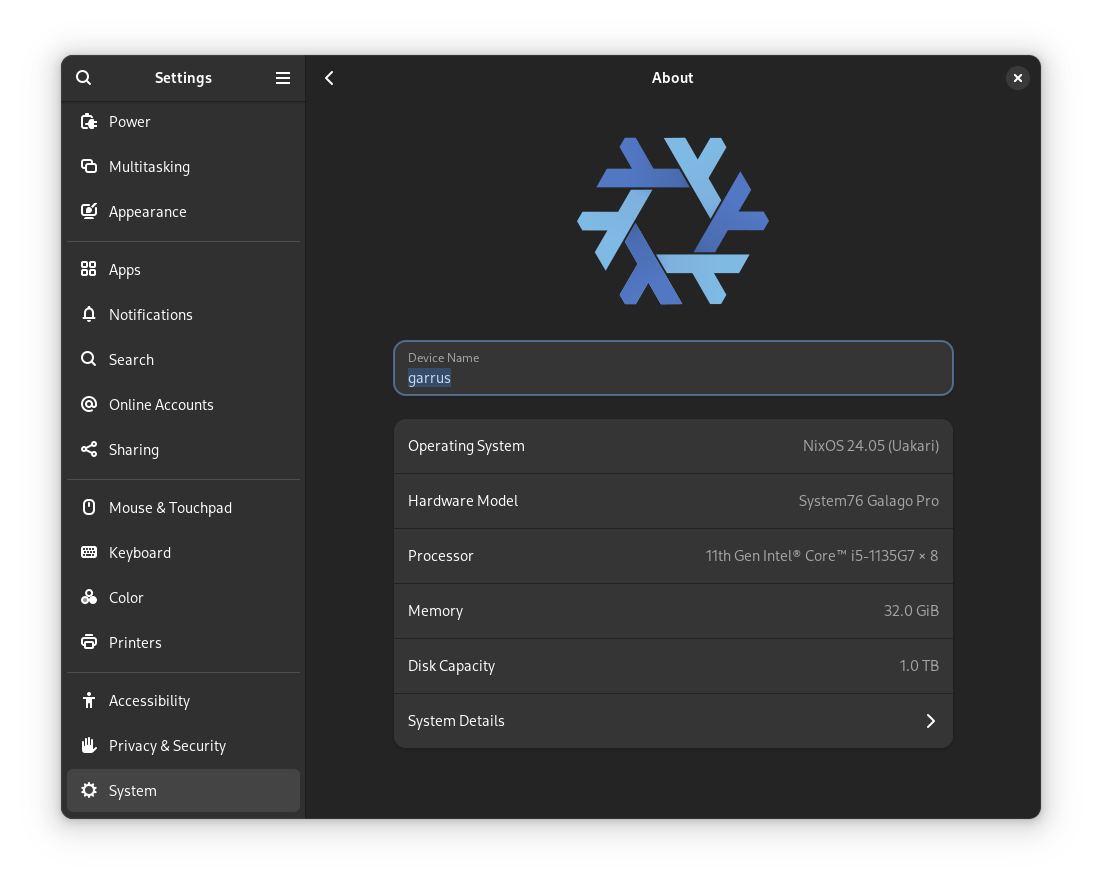Click the i5-1135G7 processor value
1102x886 pixels.
pos(822,556)
